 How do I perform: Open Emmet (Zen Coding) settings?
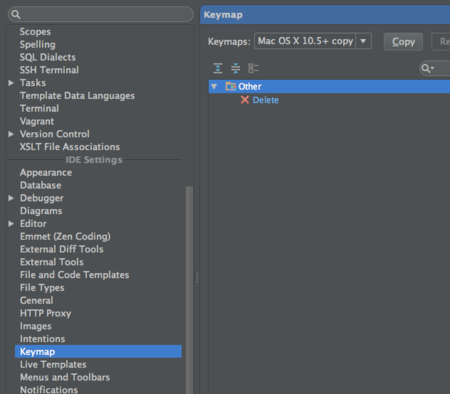pyautogui.click(x=65, y=237)
